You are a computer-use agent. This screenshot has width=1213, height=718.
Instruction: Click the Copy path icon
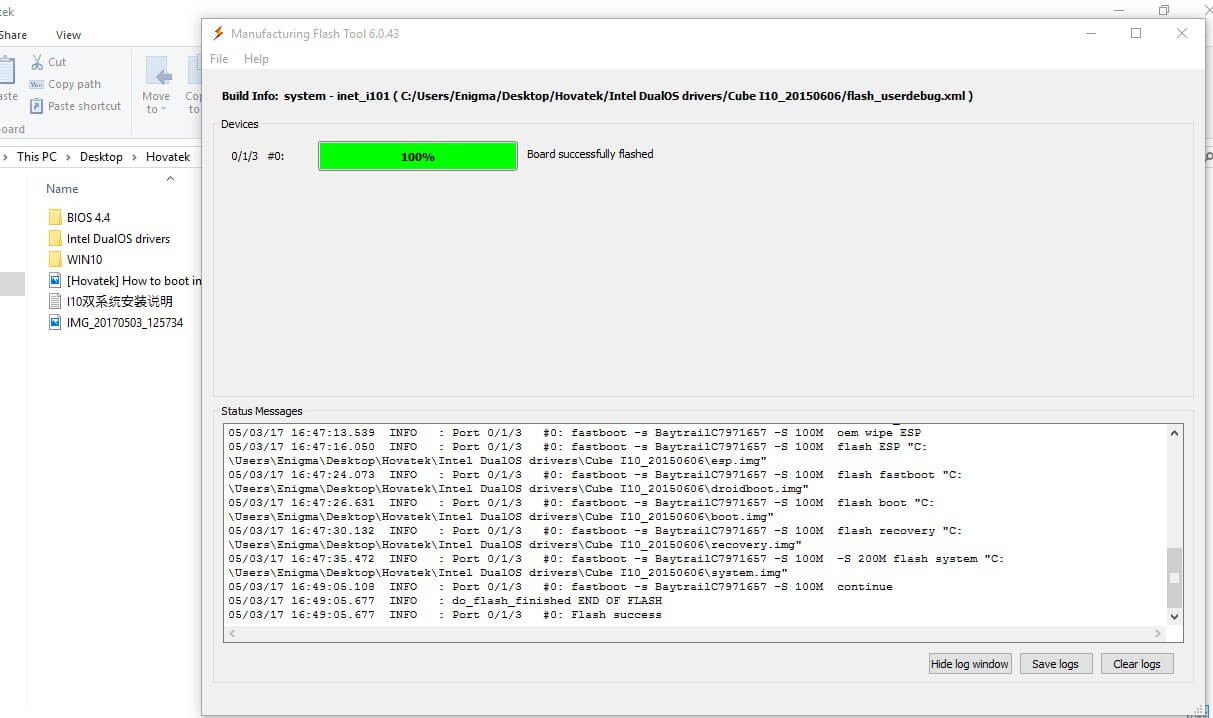(38, 84)
